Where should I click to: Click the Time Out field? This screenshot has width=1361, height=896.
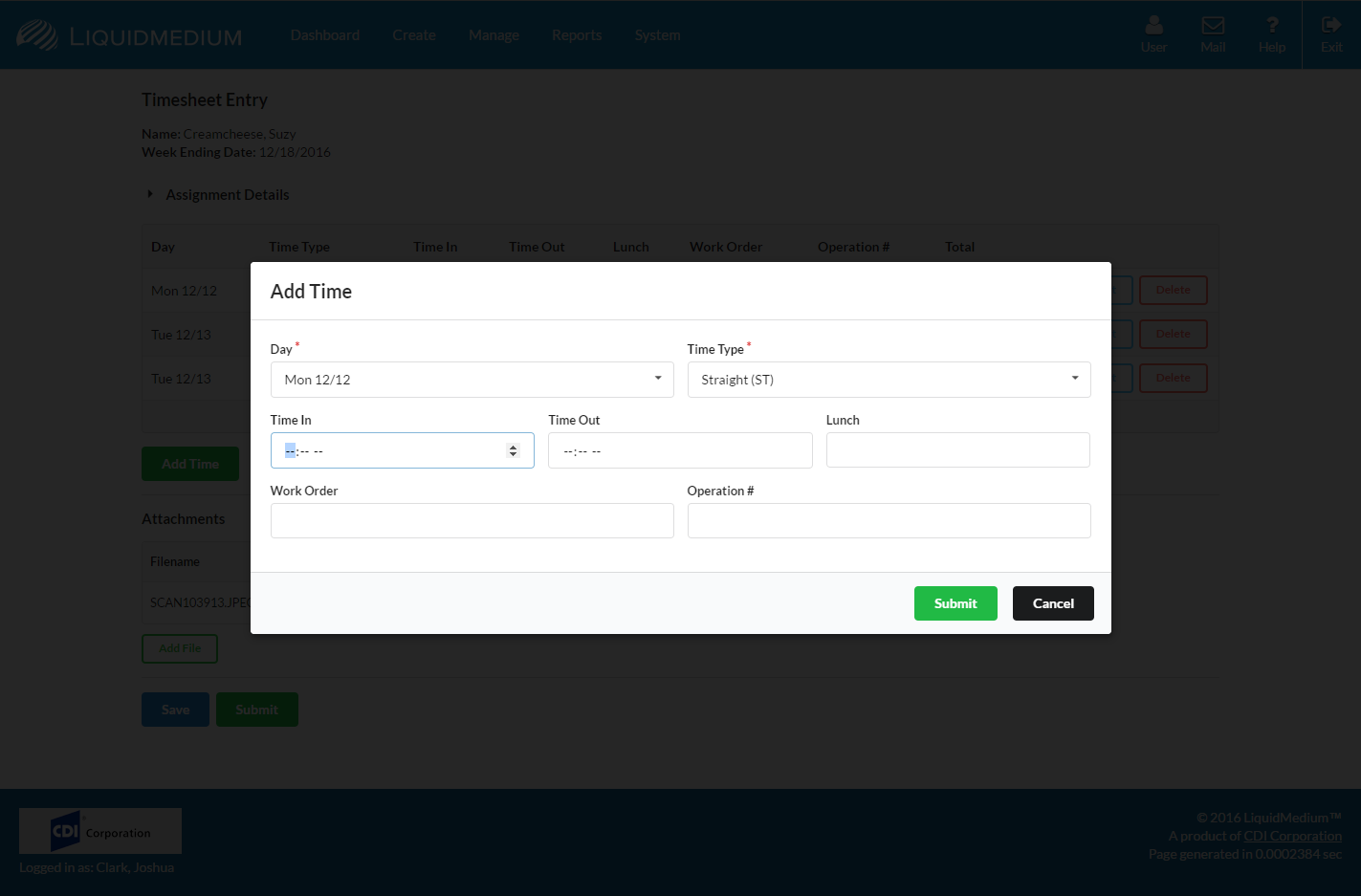(x=680, y=450)
